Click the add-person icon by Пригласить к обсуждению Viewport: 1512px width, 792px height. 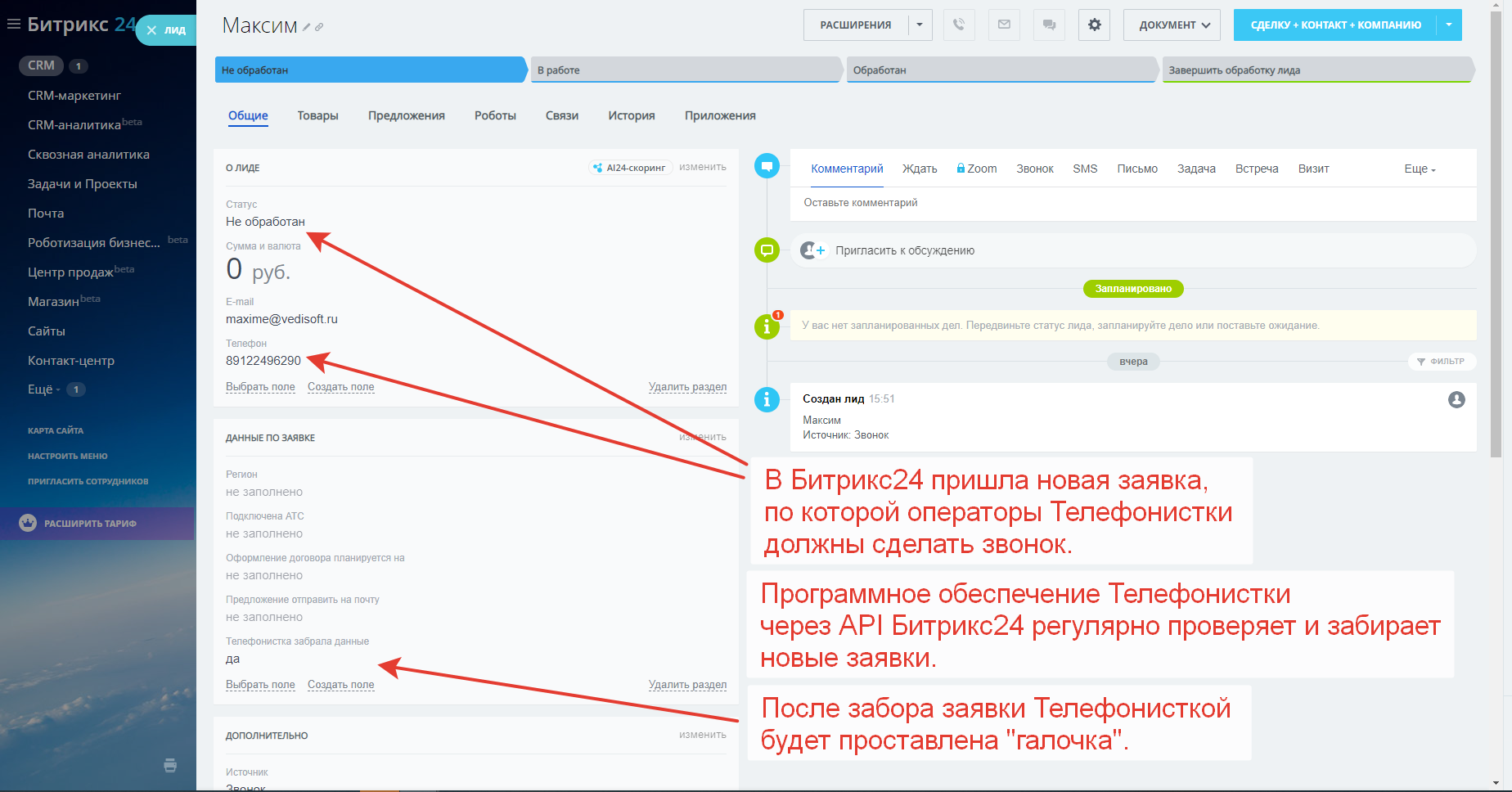tap(812, 250)
